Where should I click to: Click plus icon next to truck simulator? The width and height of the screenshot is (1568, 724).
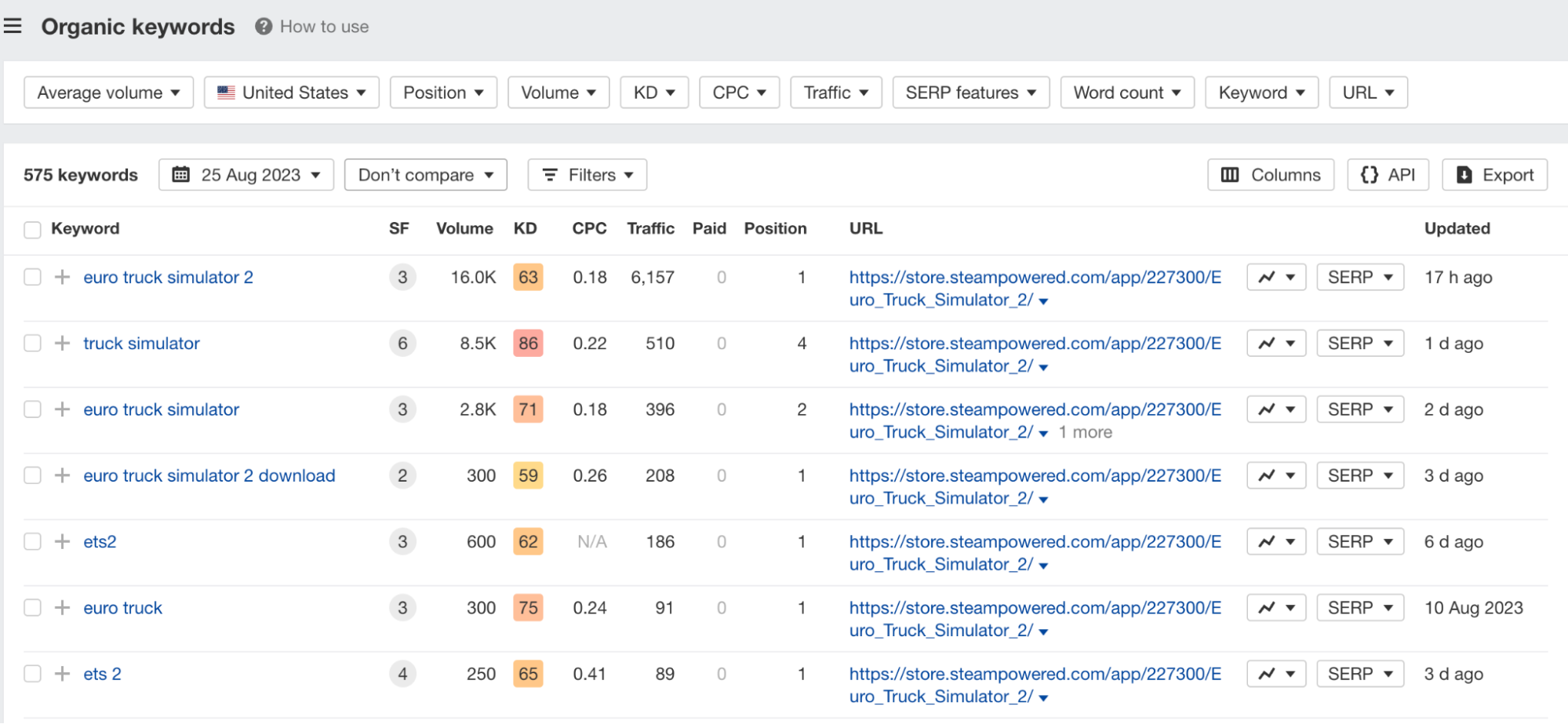pyautogui.click(x=63, y=343)
